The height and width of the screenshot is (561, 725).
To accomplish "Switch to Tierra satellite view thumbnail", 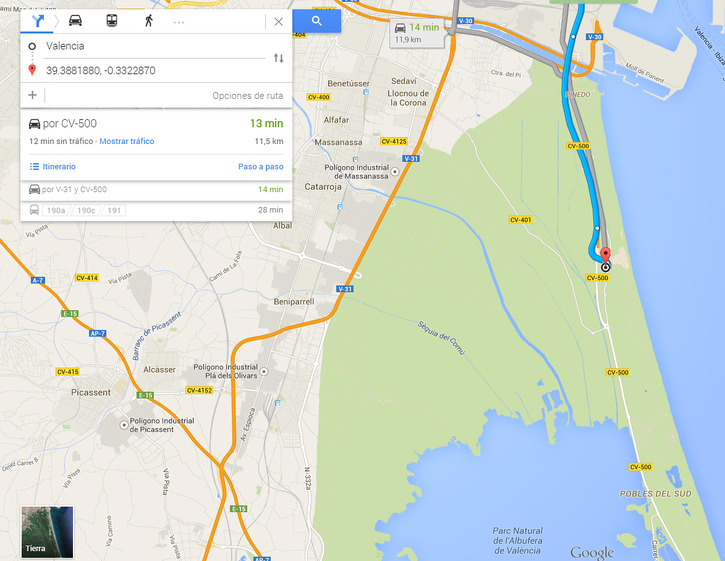I will 47,532.
